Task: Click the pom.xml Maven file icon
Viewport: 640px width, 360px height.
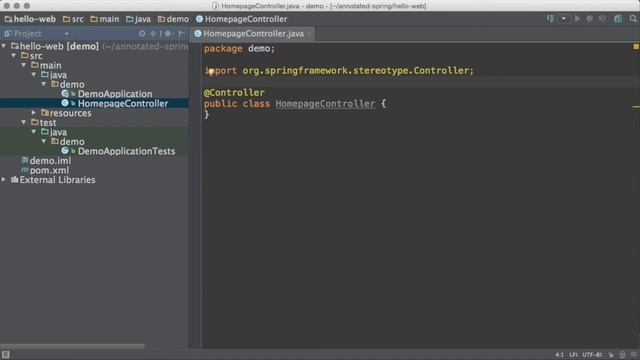Action: 25,170
